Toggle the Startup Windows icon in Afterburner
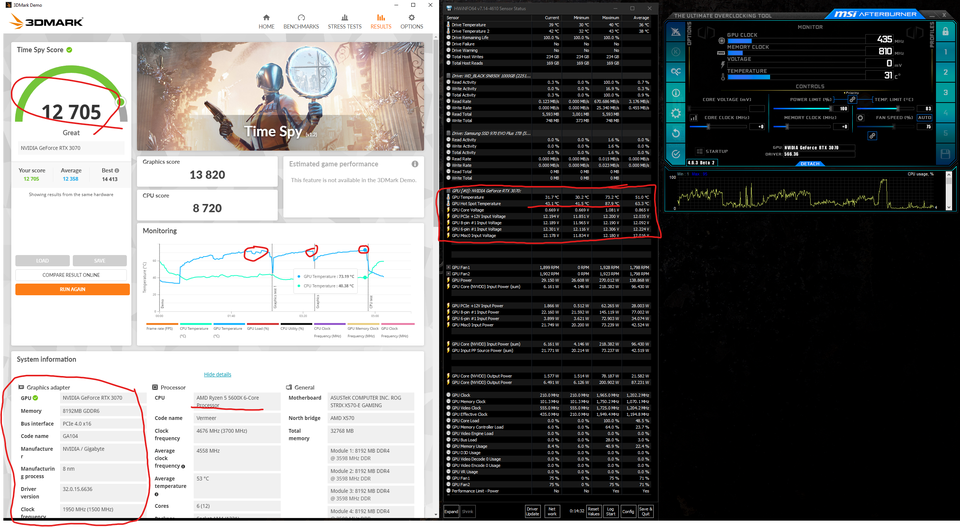The image size is (960, 527). [x=700, y=151]
